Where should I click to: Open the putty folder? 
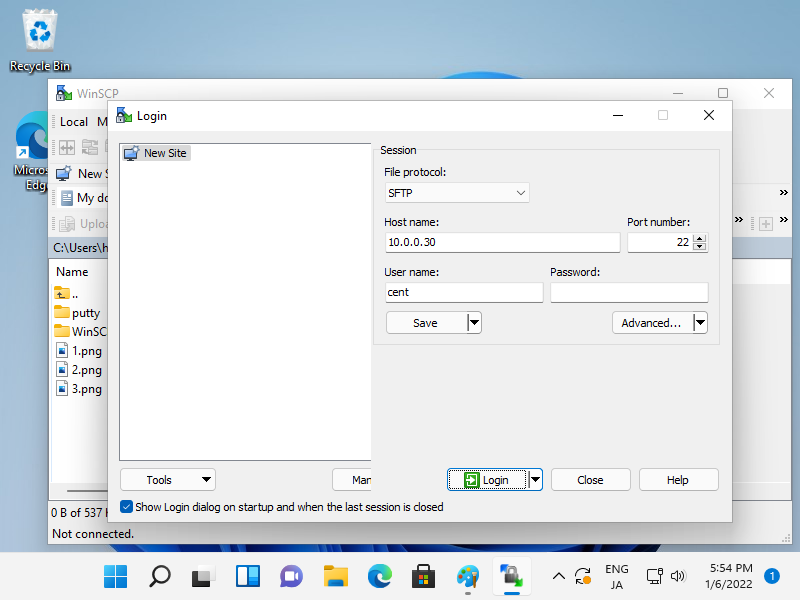(x=85, y=313)
